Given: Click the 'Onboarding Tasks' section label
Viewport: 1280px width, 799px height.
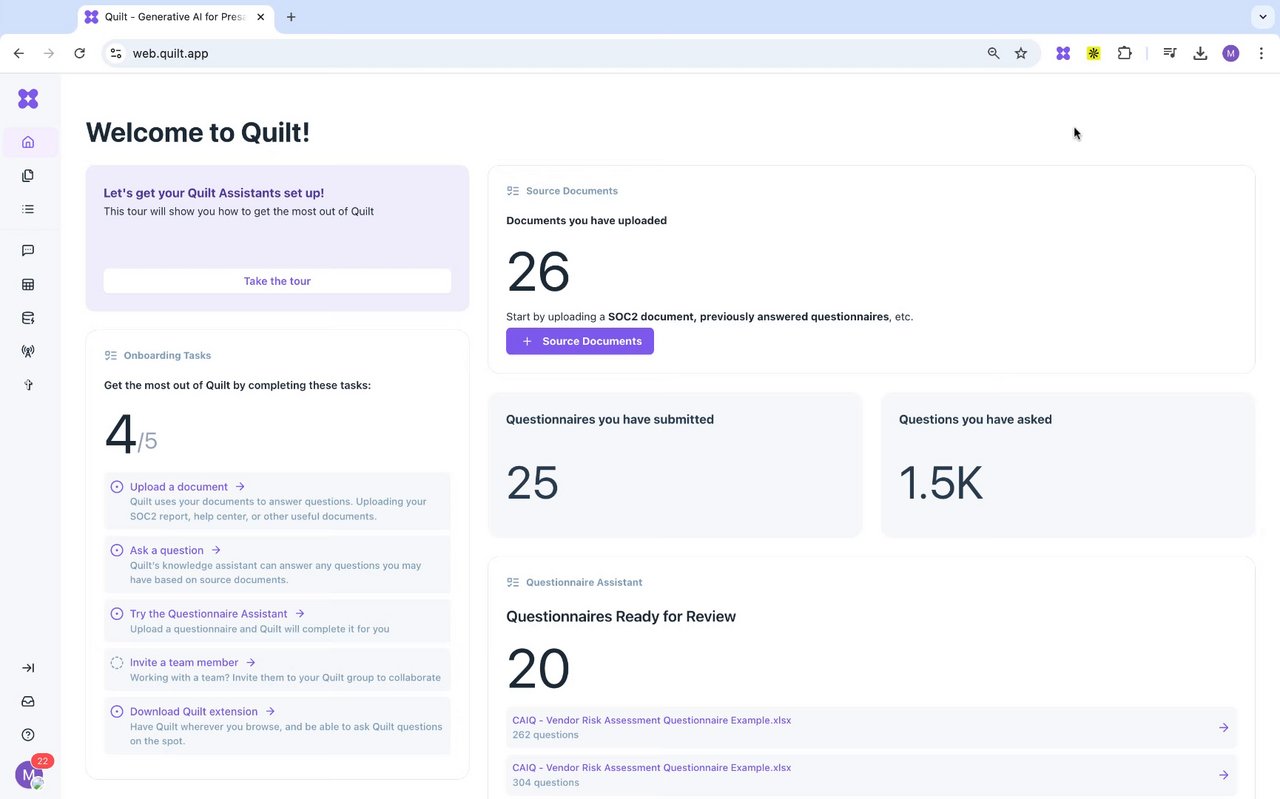Looking at the screenshot, I should (x=167, y=355).
